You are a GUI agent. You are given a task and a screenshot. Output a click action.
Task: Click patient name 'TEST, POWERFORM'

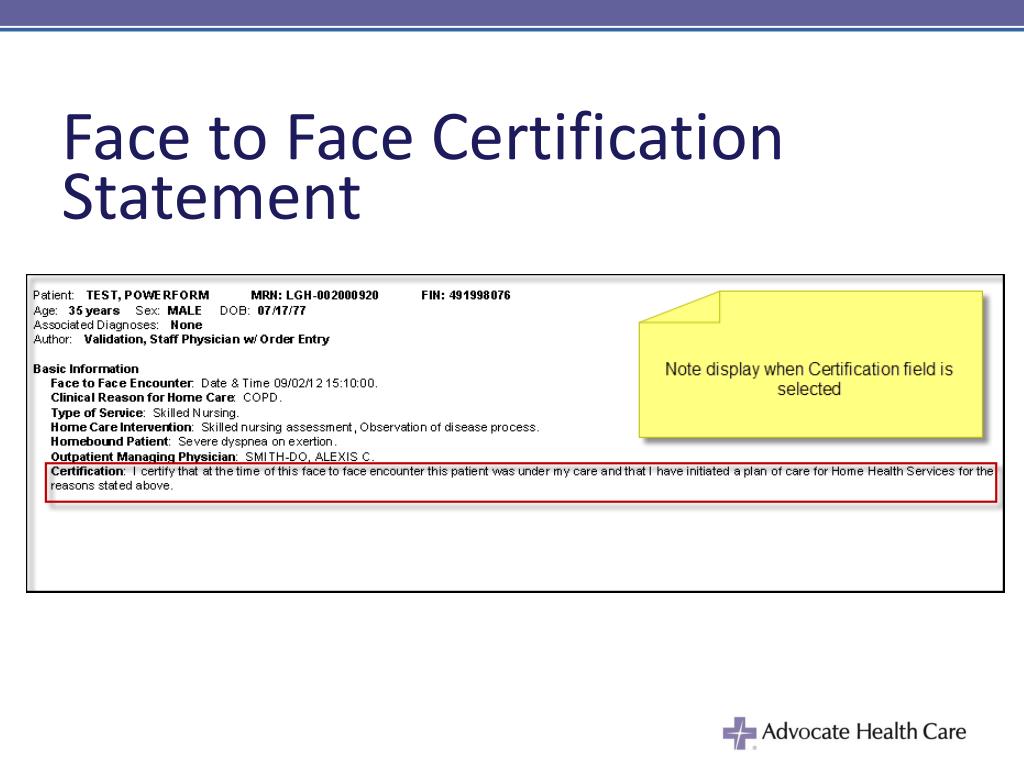[x=148, y=295]
